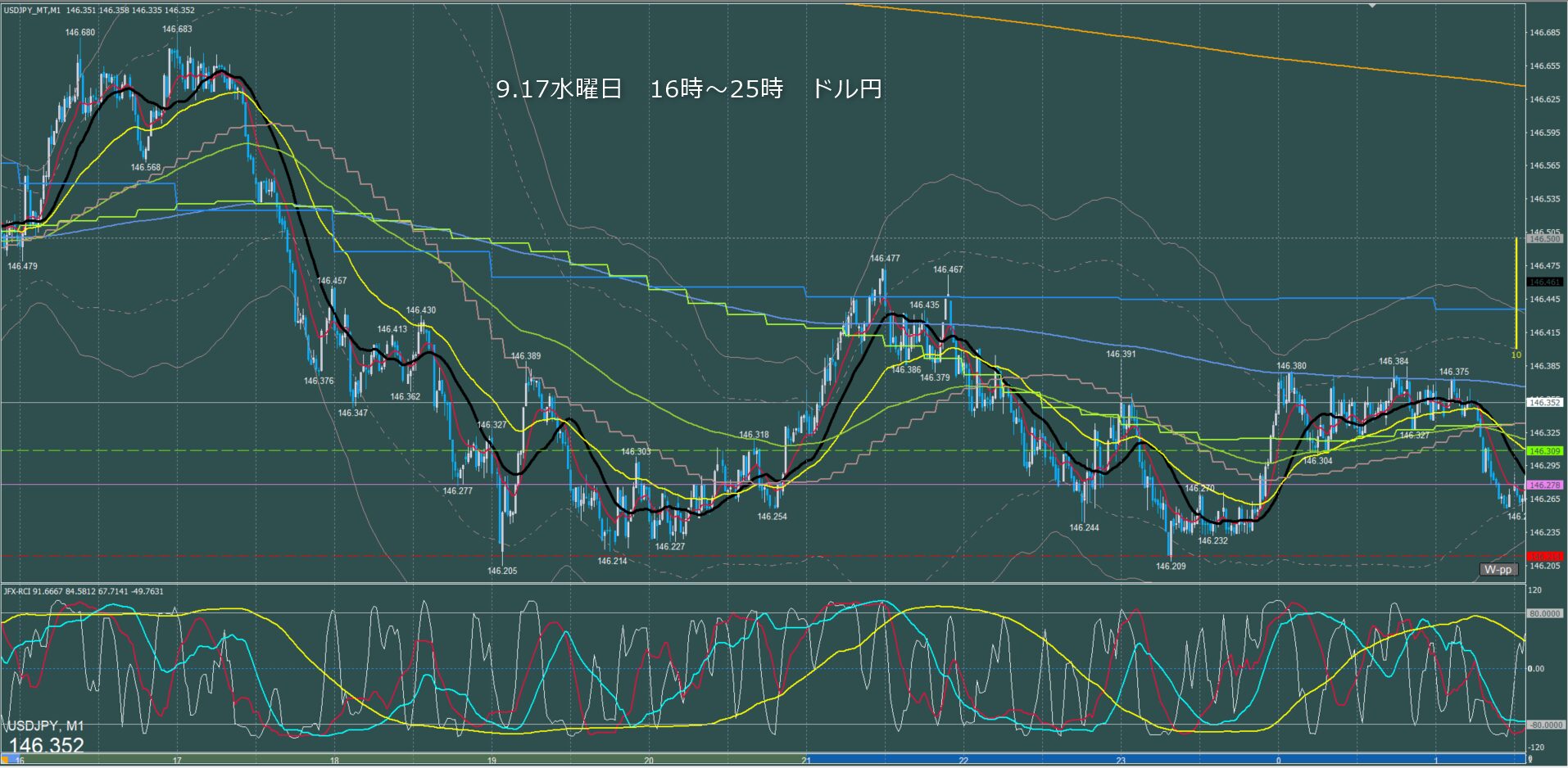Screen dimensions: 1568x768
Task: Click the 146.205 low price label
Action: pyautogui.click(x=502, y=571)
